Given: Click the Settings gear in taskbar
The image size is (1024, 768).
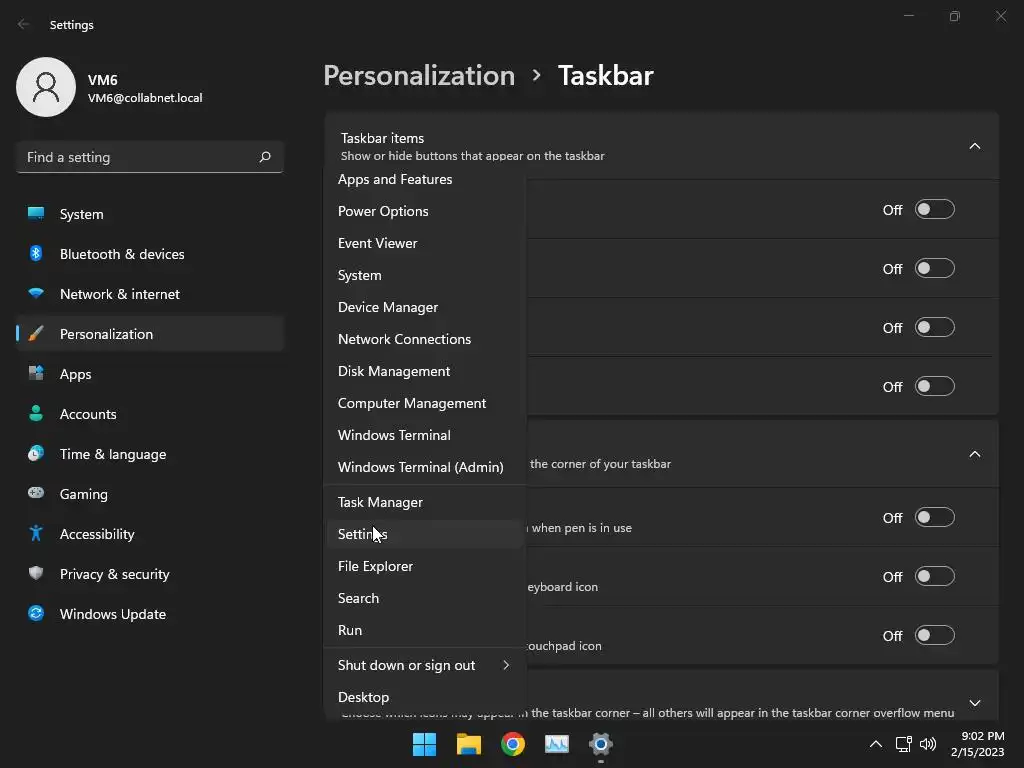Looking at the screenshot, I should click(601, 744).
